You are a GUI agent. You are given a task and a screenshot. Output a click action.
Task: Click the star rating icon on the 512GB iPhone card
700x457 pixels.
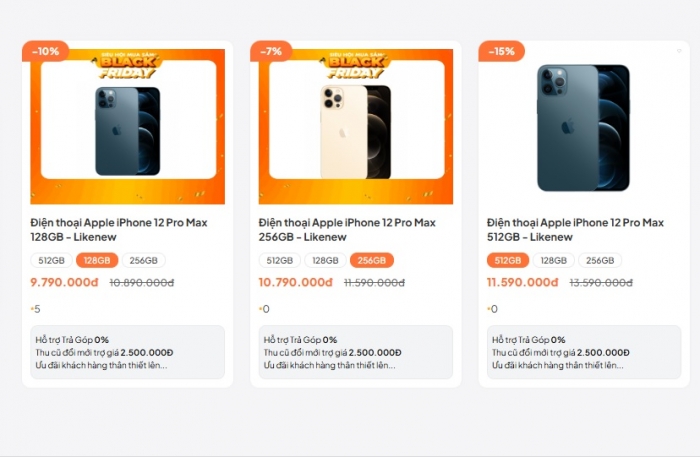[x=489, y=309]
